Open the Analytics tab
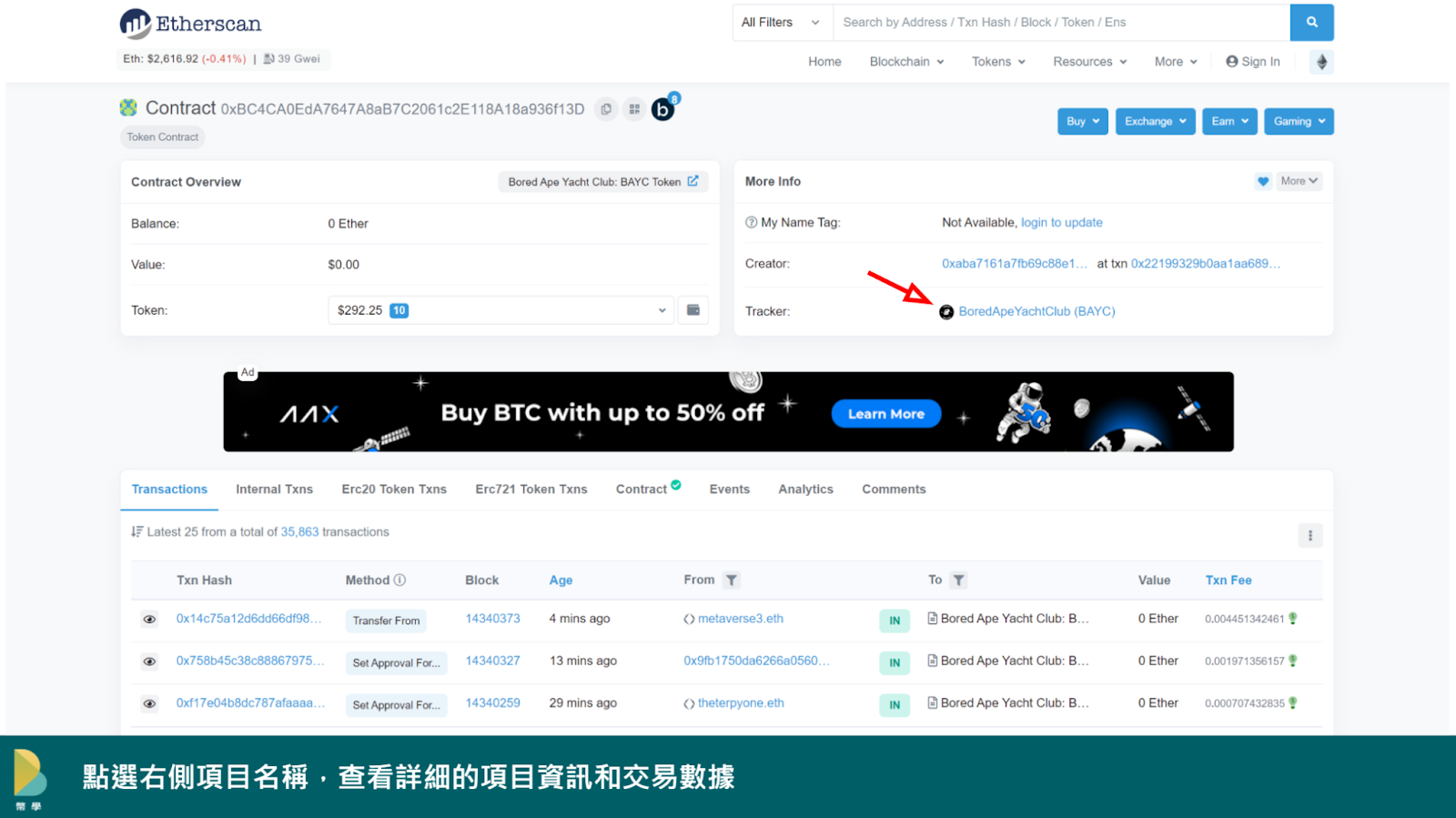 (x=805, y=490)
